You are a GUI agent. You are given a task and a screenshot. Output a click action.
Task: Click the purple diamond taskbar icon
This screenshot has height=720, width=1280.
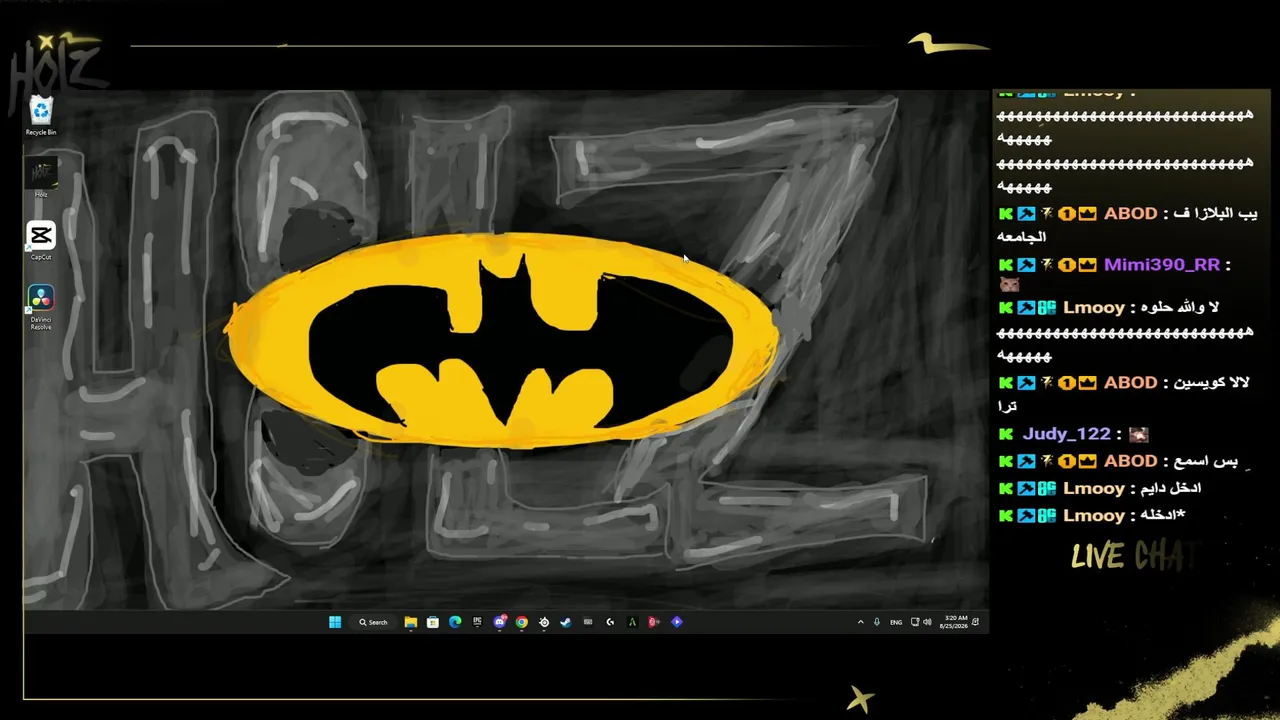(x=677, y=622)
